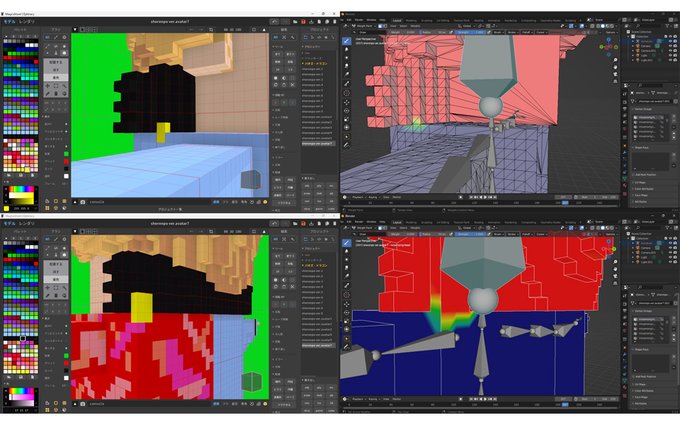This screenshot has height=425, width=680.
Task: Open Brush dropdown in top Blender tool settings
Action: [x=498, y=32]
